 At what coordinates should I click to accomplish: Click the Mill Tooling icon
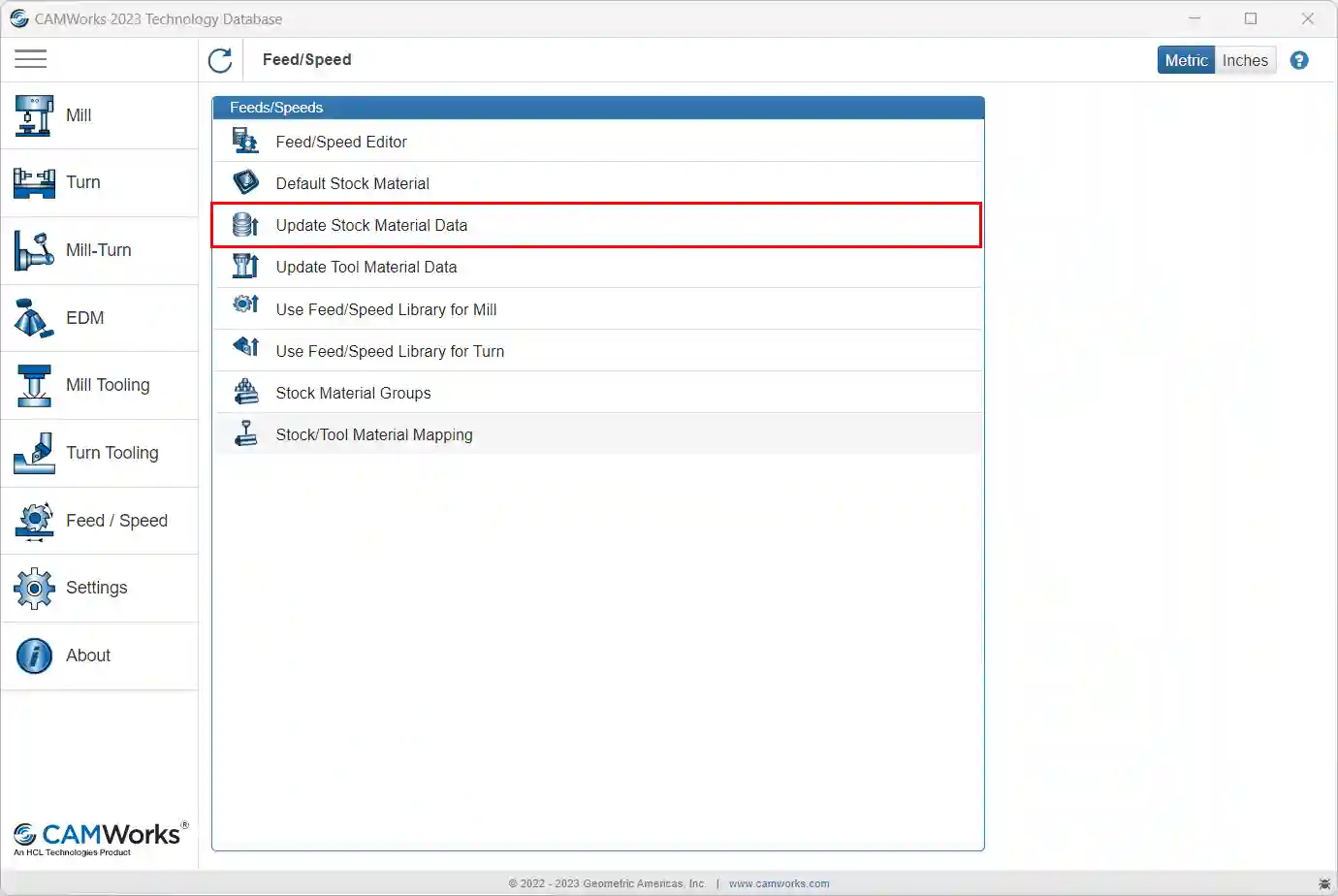34,385
